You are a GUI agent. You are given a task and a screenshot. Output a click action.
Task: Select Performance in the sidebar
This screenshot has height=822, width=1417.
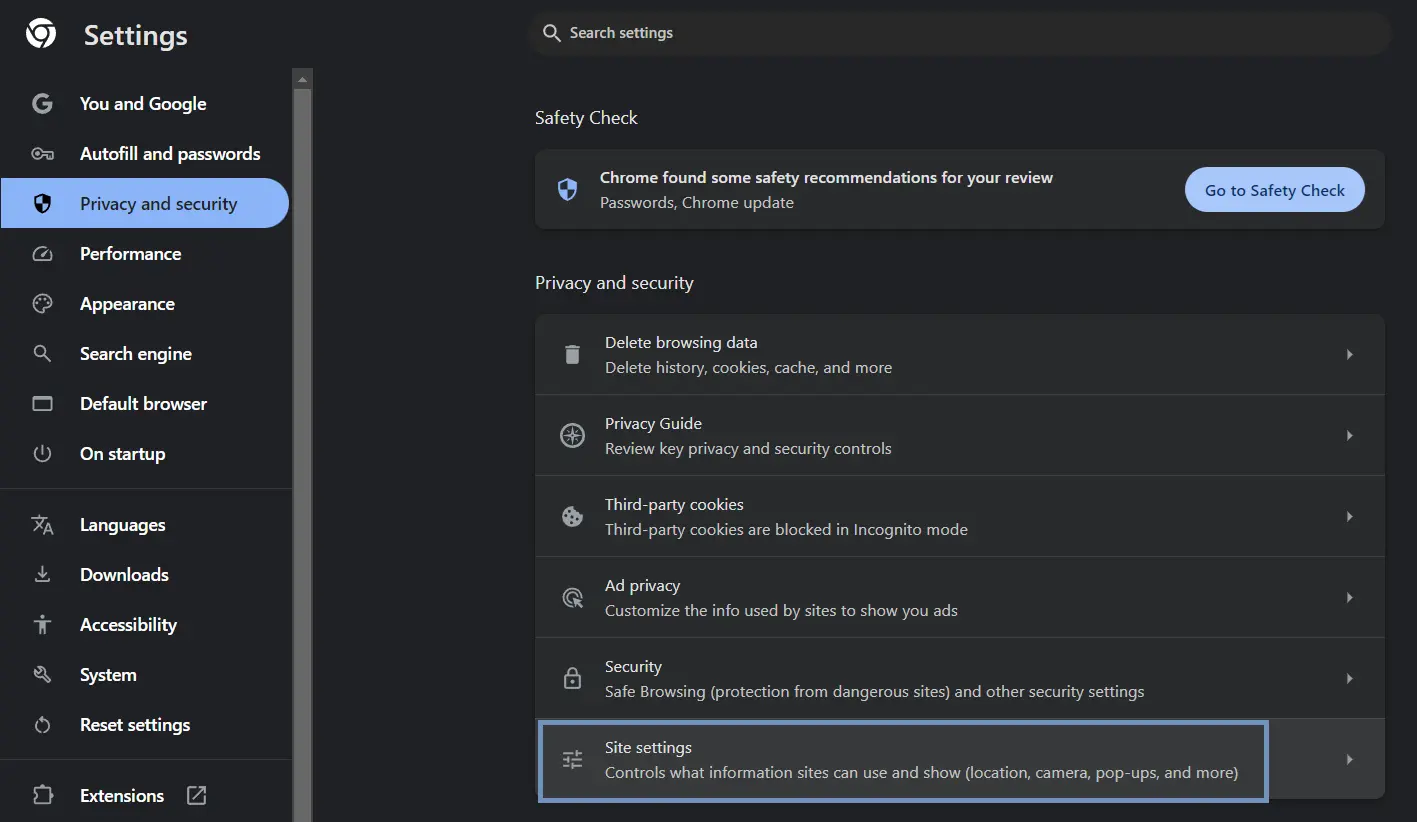[130, 254]
